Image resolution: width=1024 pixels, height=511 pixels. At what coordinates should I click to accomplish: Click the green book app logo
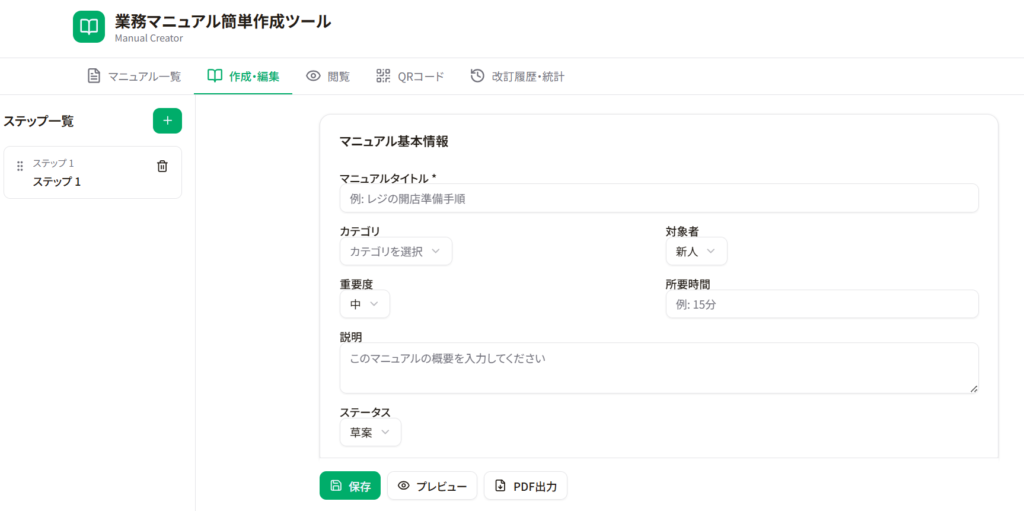click(89, 27)
